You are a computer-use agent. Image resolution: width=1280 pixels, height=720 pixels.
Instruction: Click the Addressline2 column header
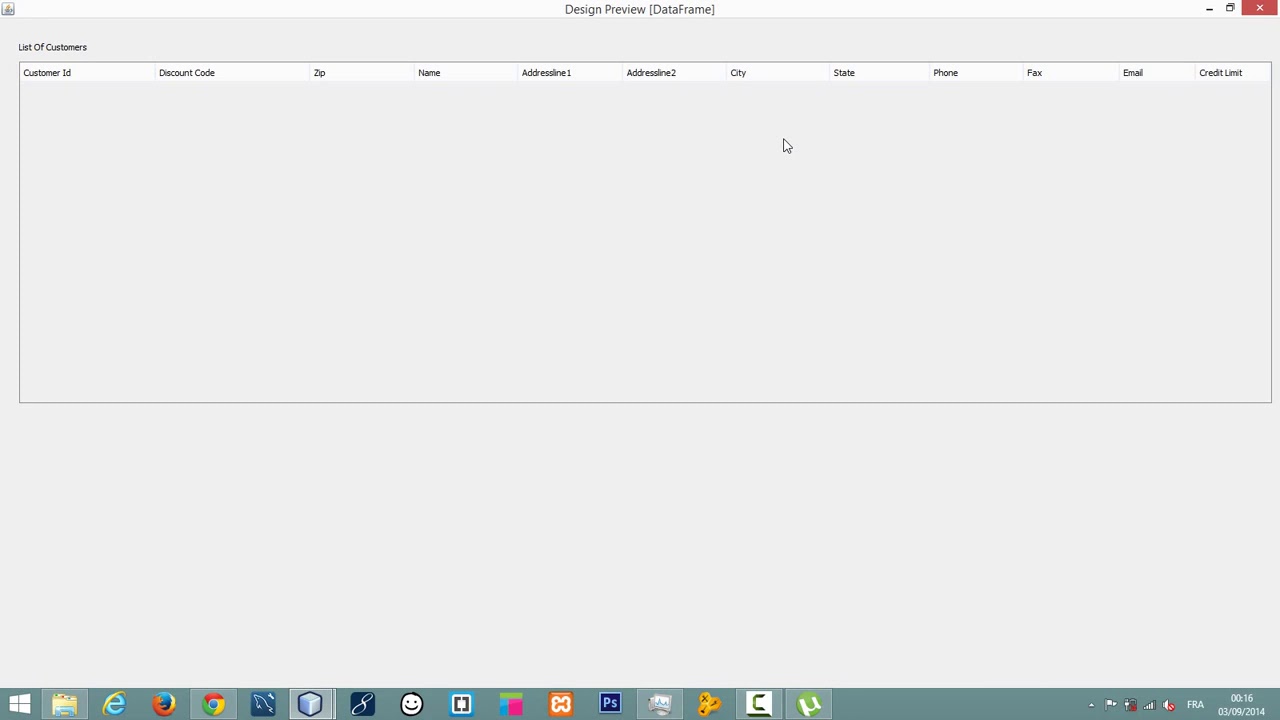[674, 73]
